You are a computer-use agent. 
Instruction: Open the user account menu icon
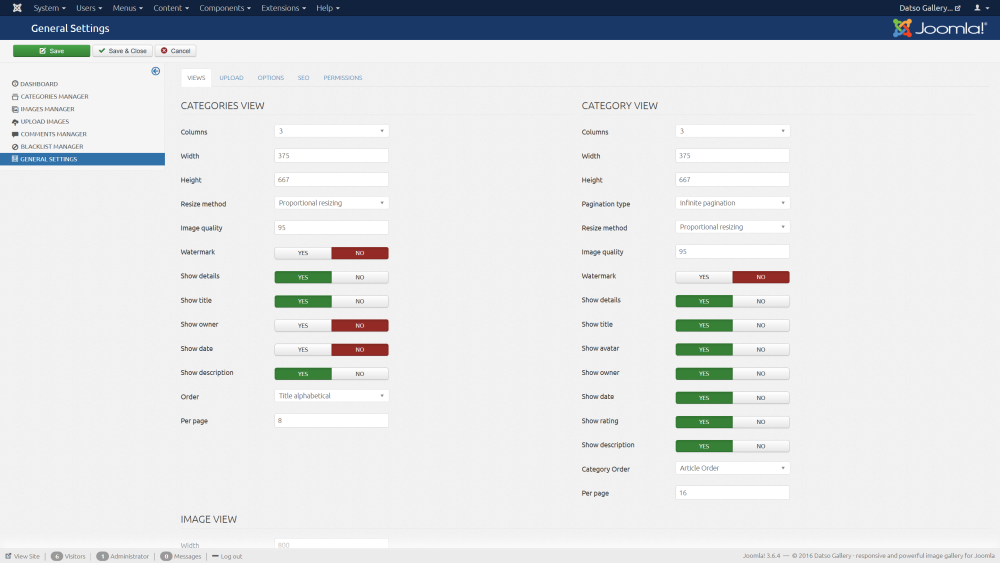(979, 8)
